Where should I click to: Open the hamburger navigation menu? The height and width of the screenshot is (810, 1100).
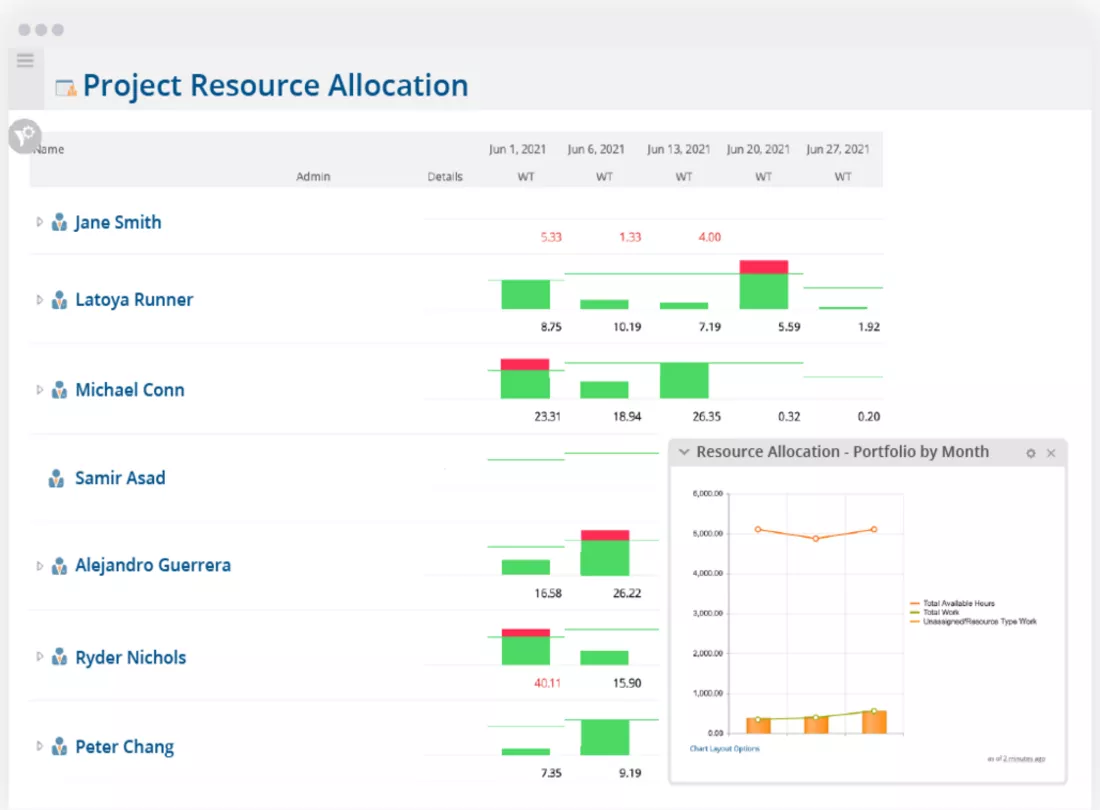(25, 60)
